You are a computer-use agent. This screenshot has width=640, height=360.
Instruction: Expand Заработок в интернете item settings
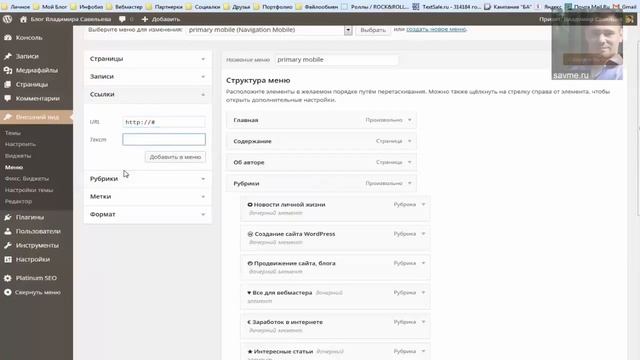coord(424,322)
